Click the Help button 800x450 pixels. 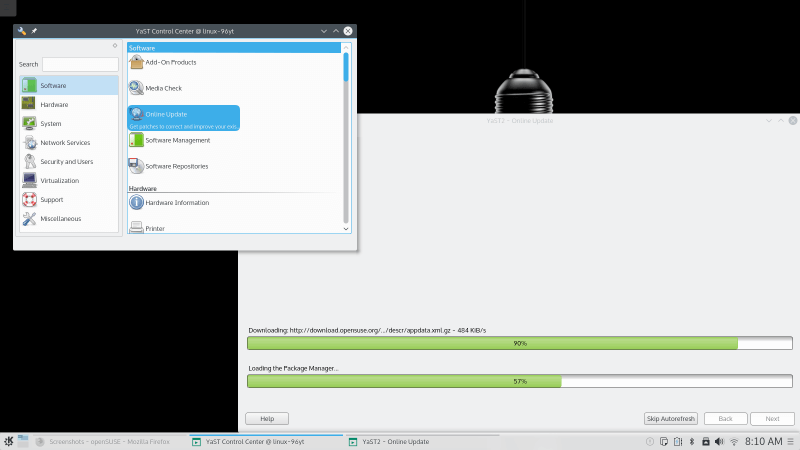point(267,419)
